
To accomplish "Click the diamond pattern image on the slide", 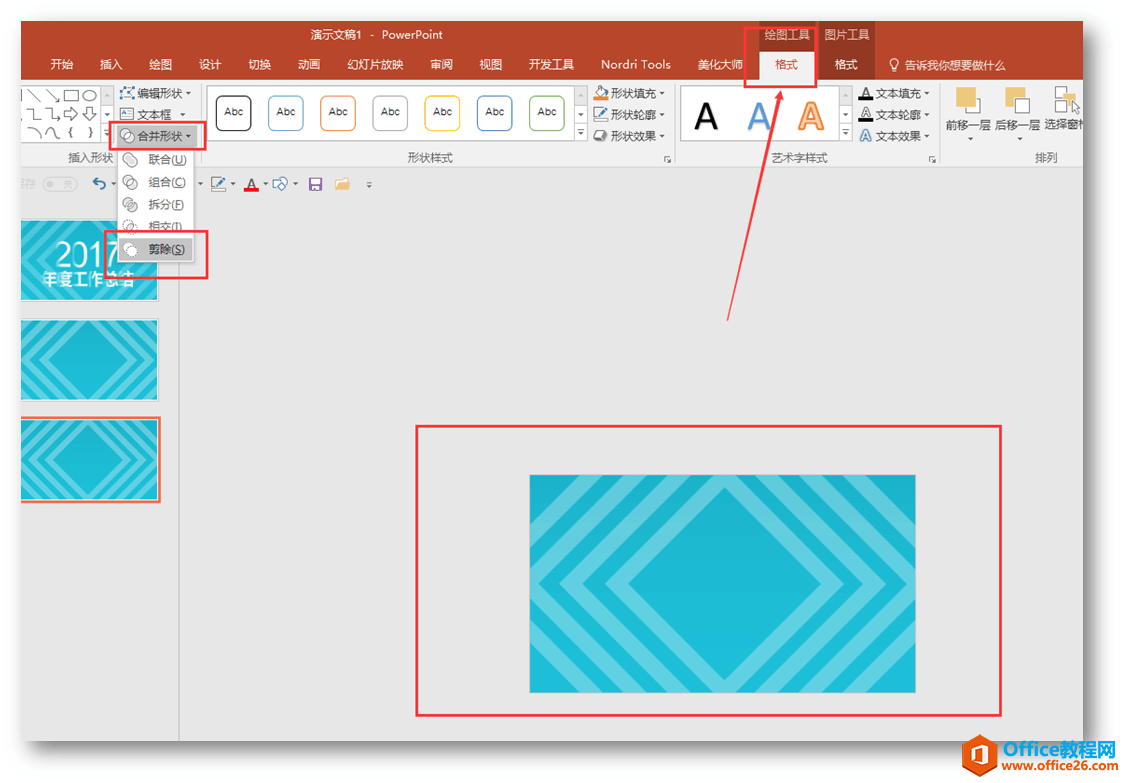I will click(x=722, y=583).
